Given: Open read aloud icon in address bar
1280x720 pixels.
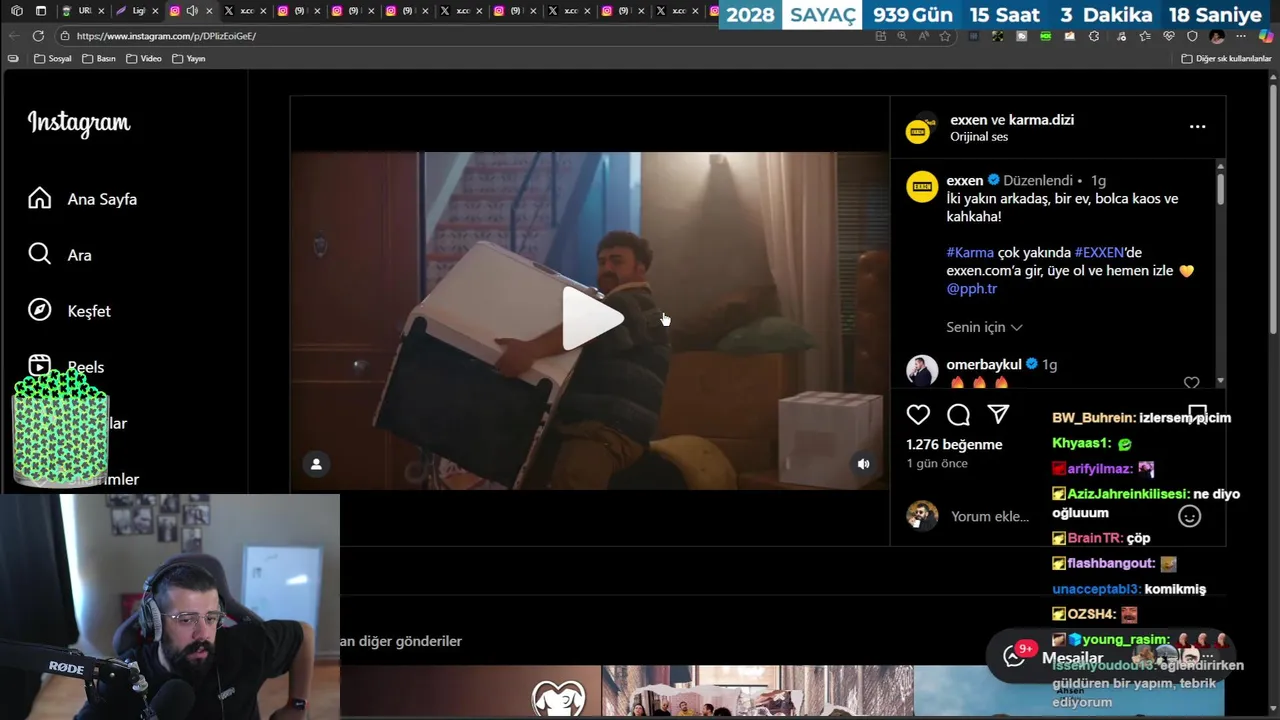Looking at the screenshot, I should point(923,36).
